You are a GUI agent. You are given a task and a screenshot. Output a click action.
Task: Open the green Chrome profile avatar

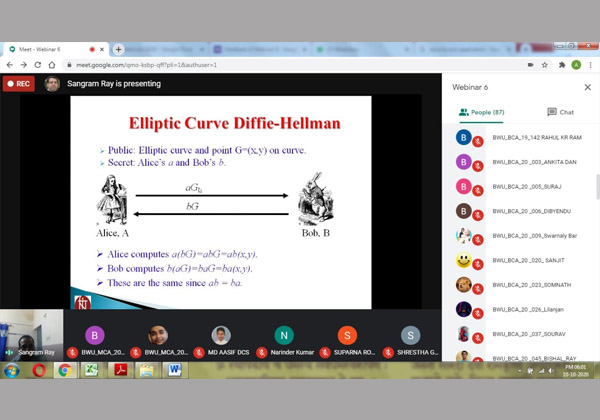coord(576,65)
